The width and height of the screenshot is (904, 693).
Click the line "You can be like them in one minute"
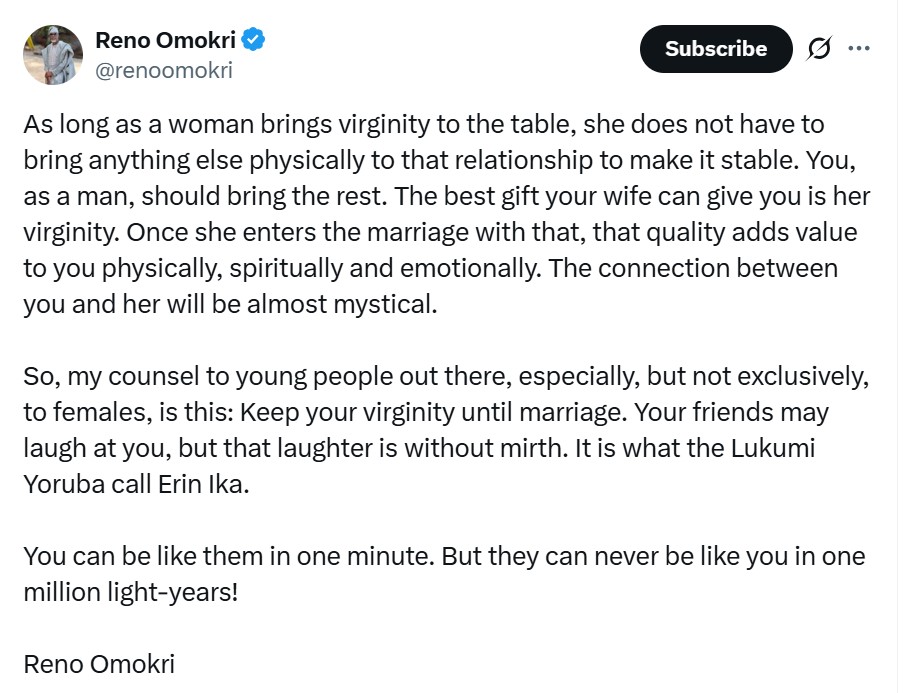click(229, 556)
